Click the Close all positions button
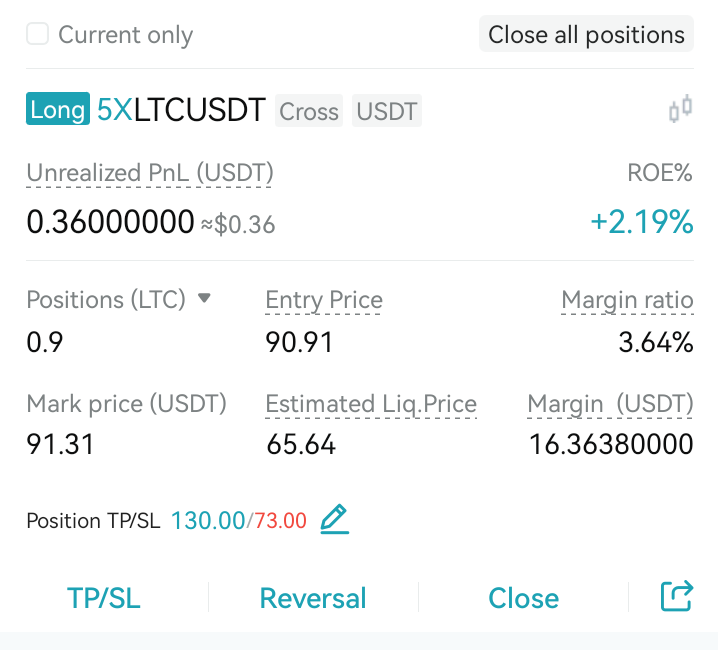Screen dimensions: 718x658 tap(586, 34)
